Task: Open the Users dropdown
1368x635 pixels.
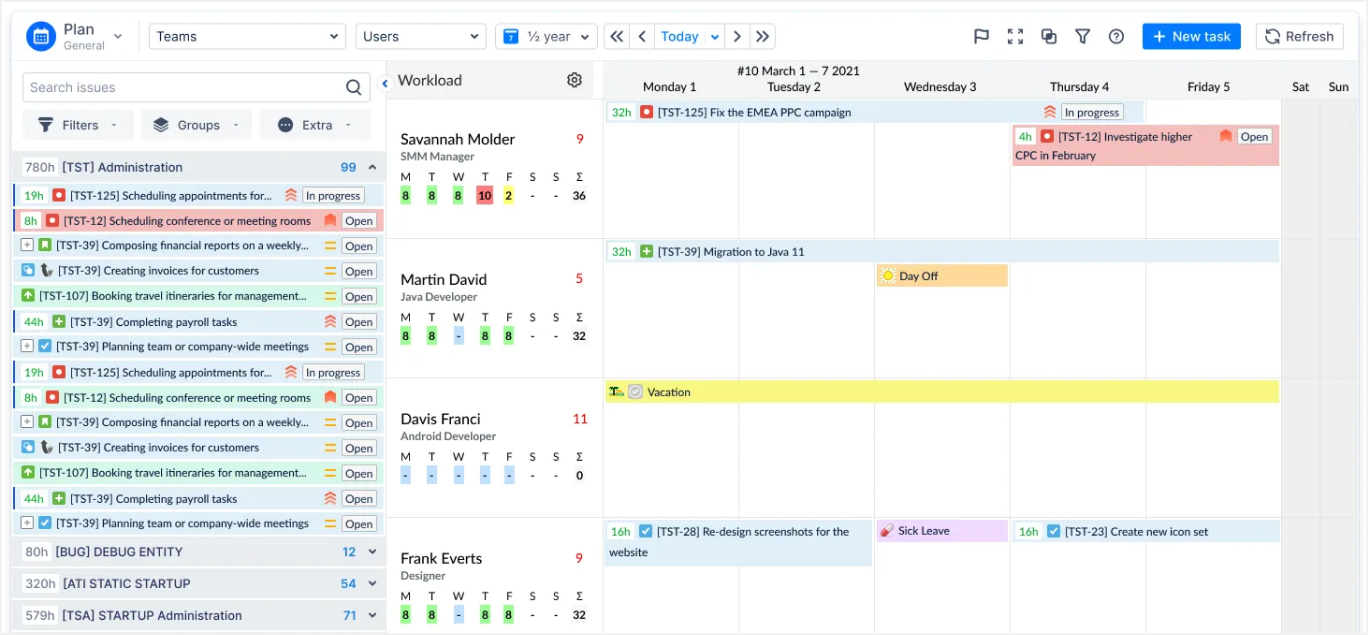Action: tap(420, 37)
